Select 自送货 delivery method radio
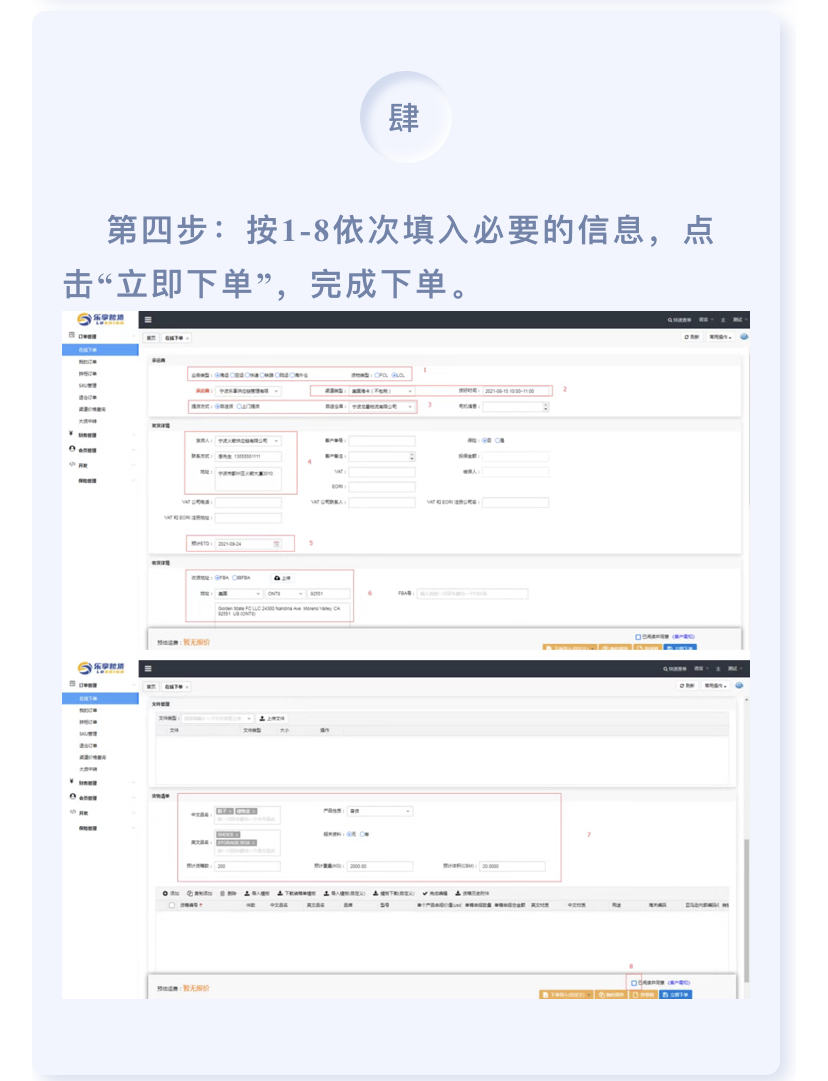The width and height of the screenshot is (828, 1081). pyautogui.click(x=217, y=407)
